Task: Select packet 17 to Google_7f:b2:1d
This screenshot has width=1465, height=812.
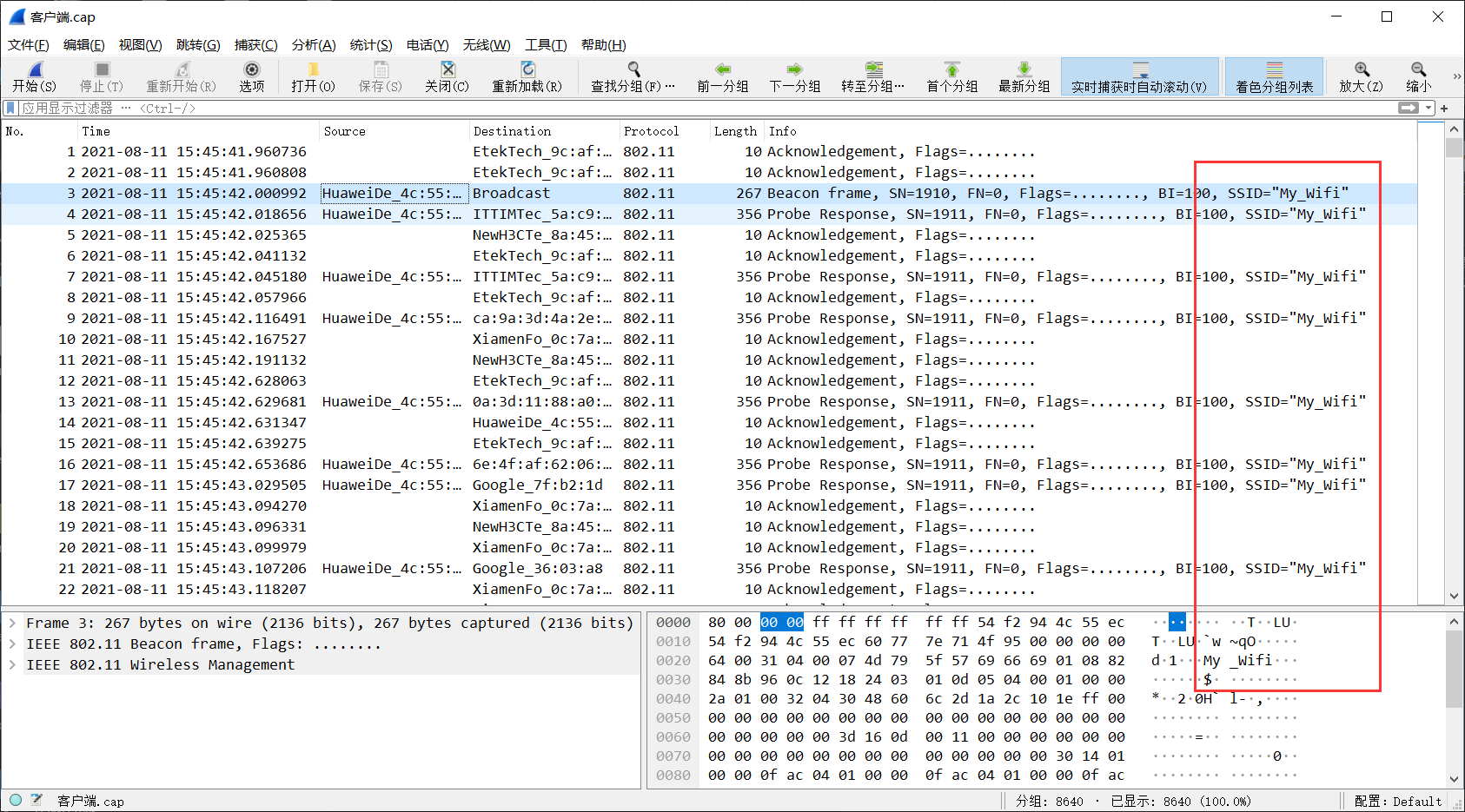Action: coord(709,485)
